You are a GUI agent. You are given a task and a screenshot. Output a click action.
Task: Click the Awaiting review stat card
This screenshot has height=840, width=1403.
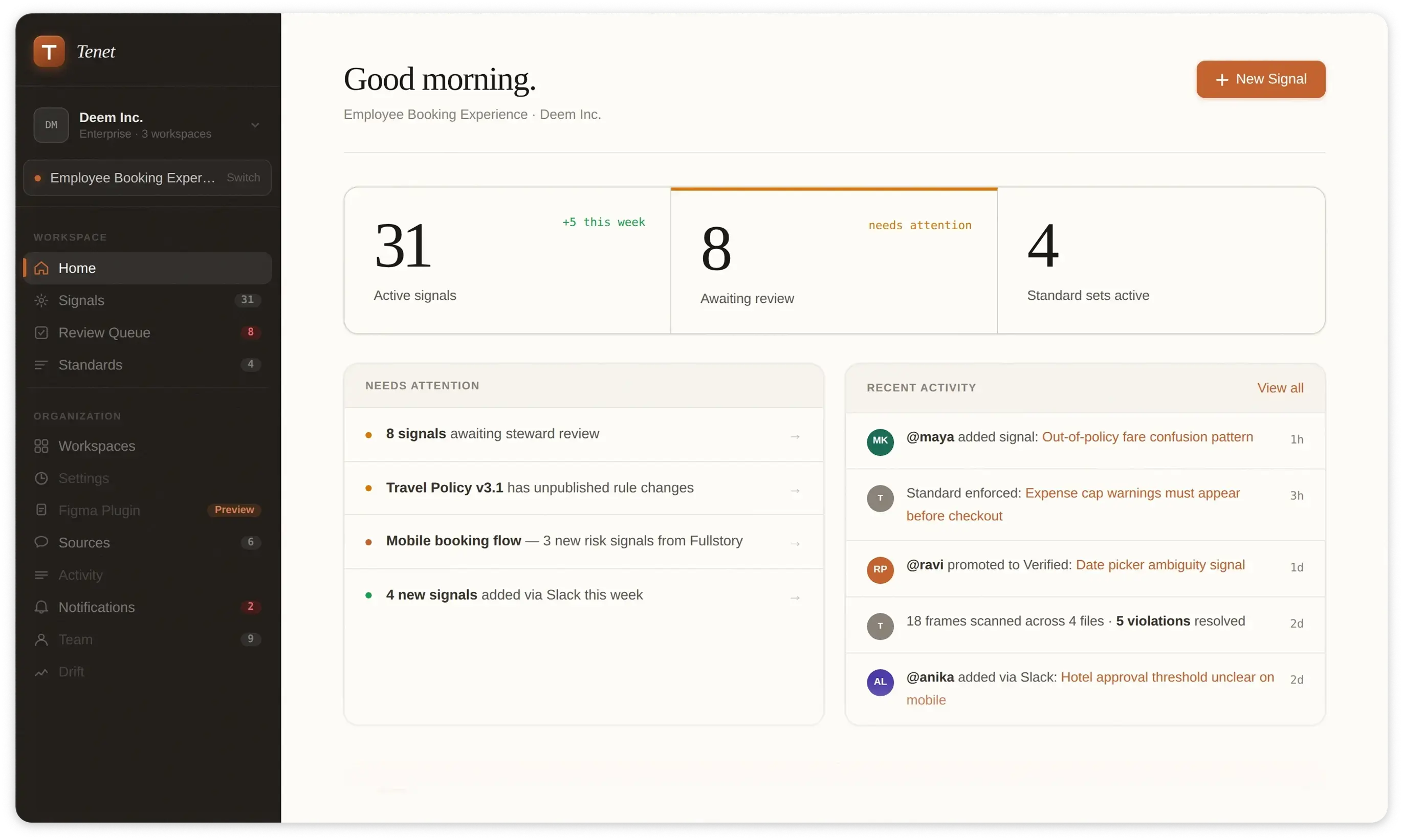point(834,260)
